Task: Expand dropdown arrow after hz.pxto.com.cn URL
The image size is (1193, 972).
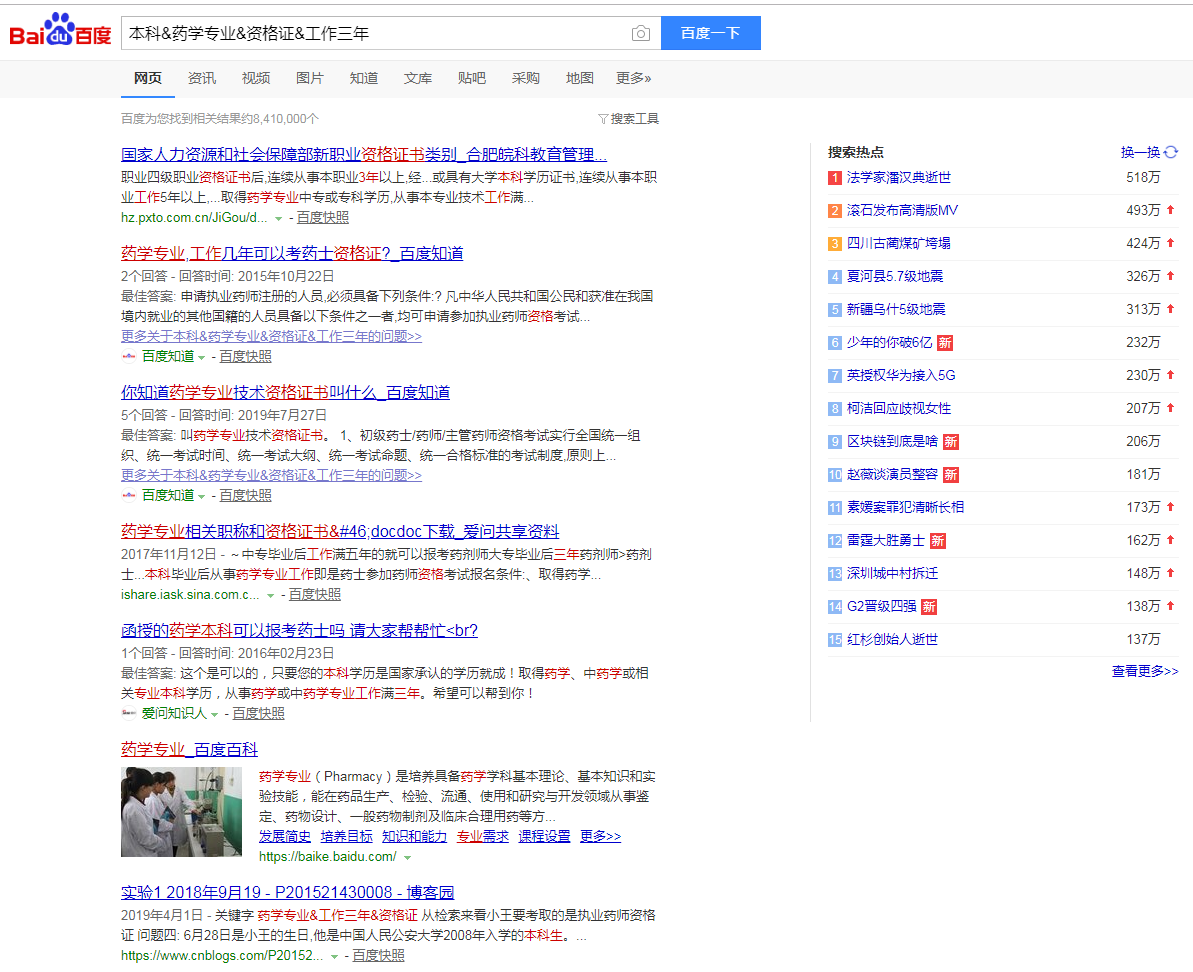Action: pos(278,219)
